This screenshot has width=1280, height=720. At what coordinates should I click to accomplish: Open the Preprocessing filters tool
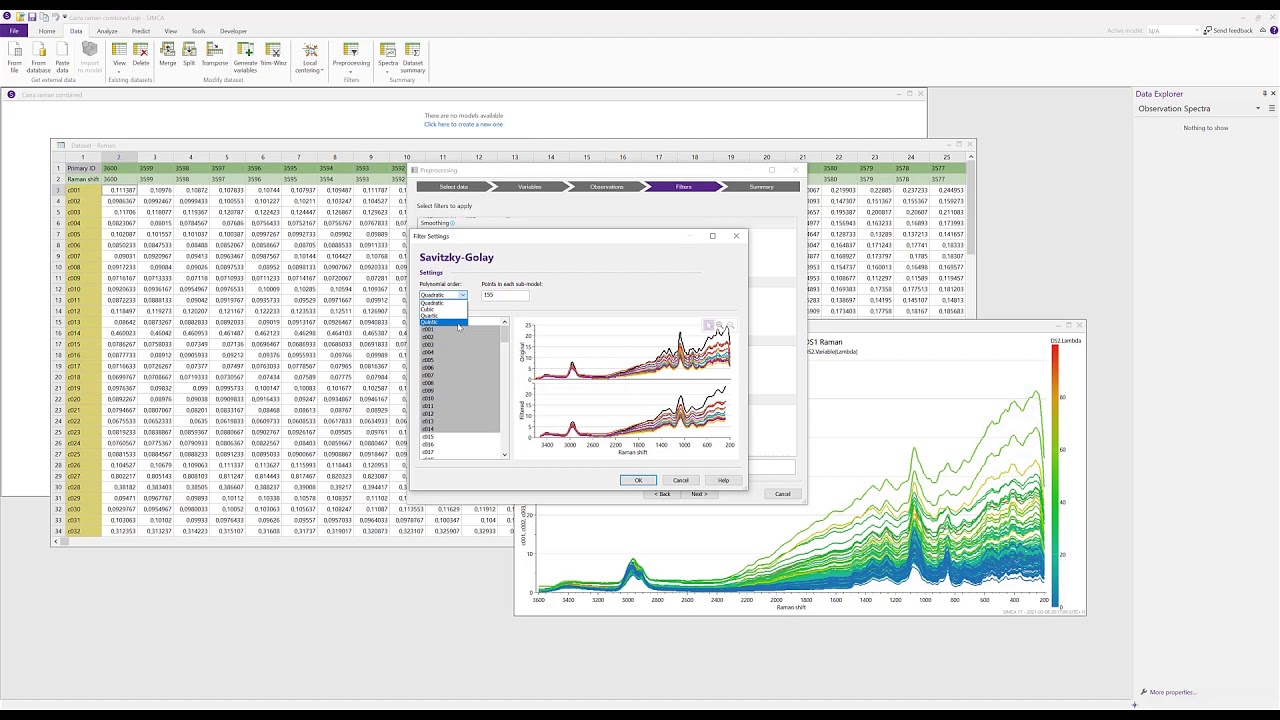click(351, 55)
